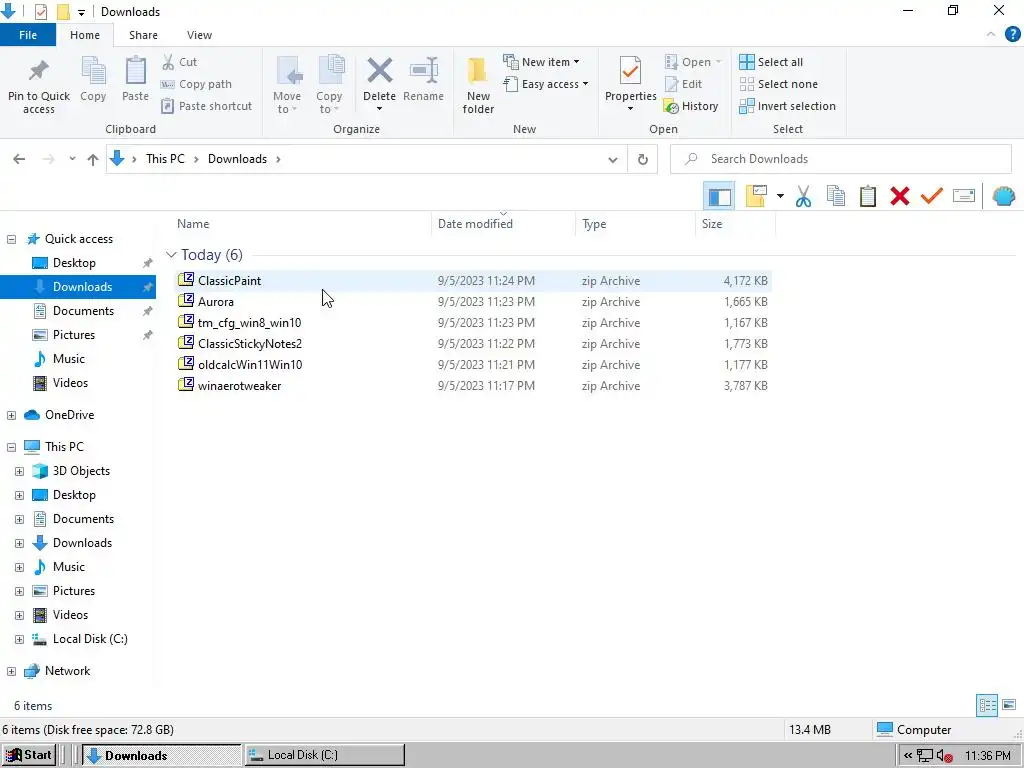Click the volume icon in system tray
The image size is (1024, 768).
(944, 756)
